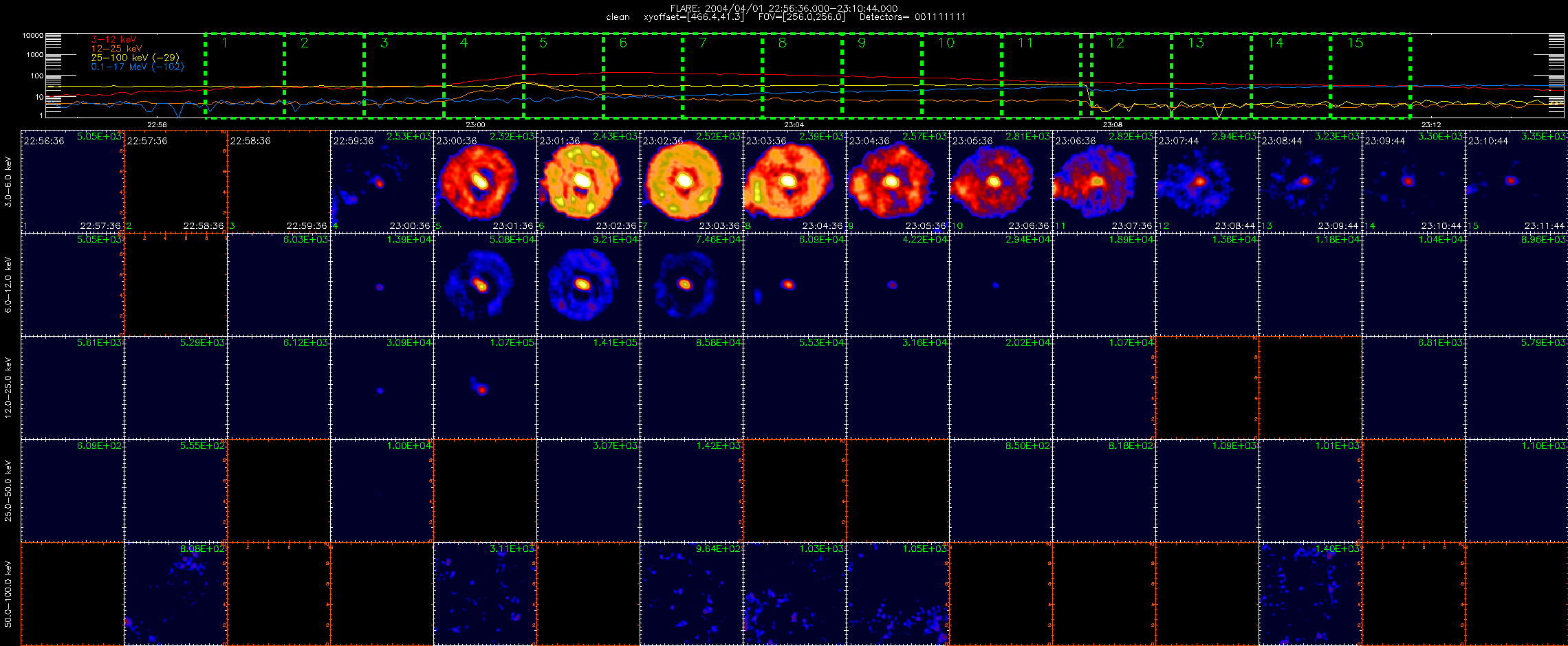1568x646 pixels.
Task: Open the 3.0-6.0 keV image starting 23:05:36
Action: coord(1001,181)
